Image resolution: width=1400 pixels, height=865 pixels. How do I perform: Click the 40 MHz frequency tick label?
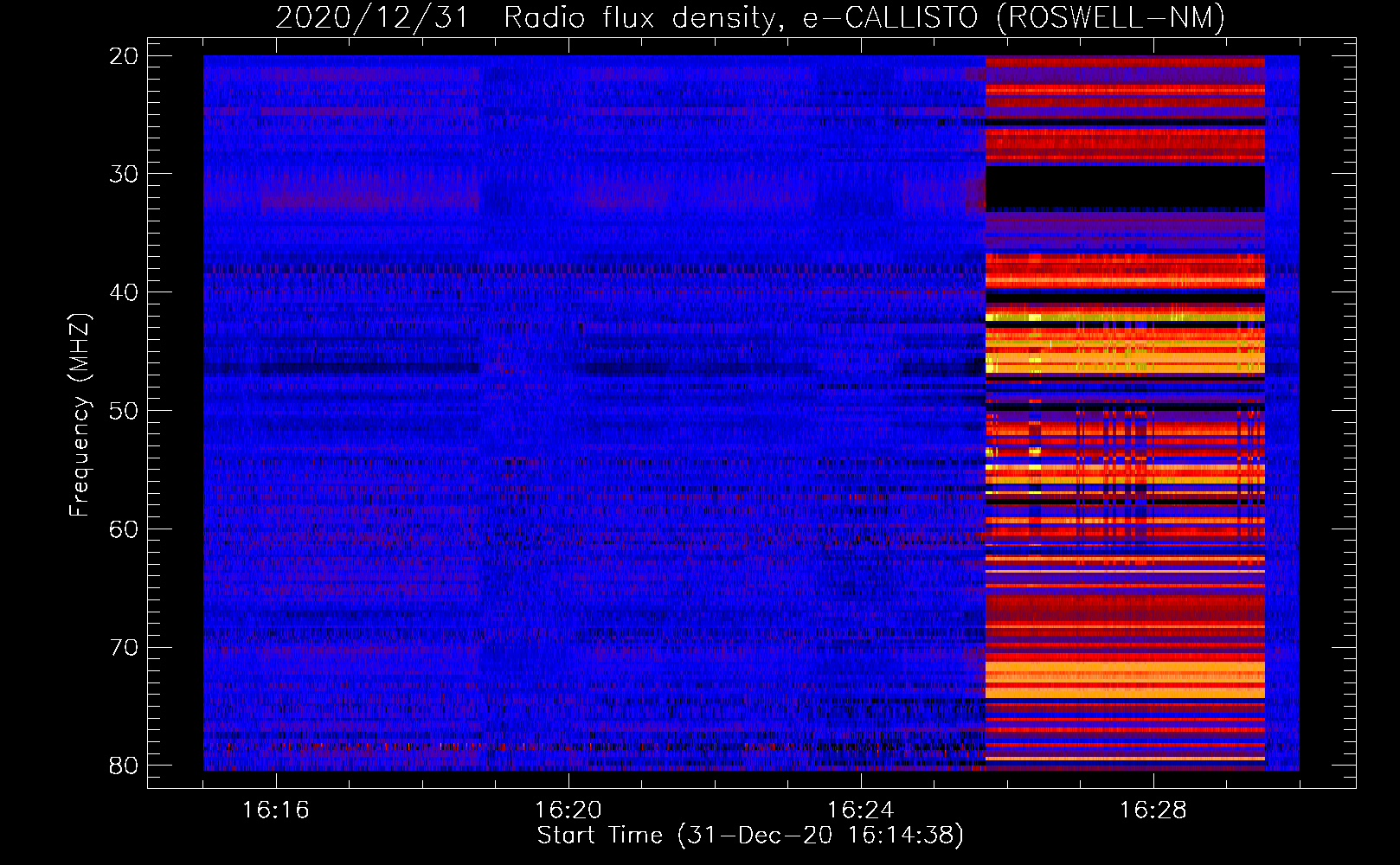tap(124, 292)
